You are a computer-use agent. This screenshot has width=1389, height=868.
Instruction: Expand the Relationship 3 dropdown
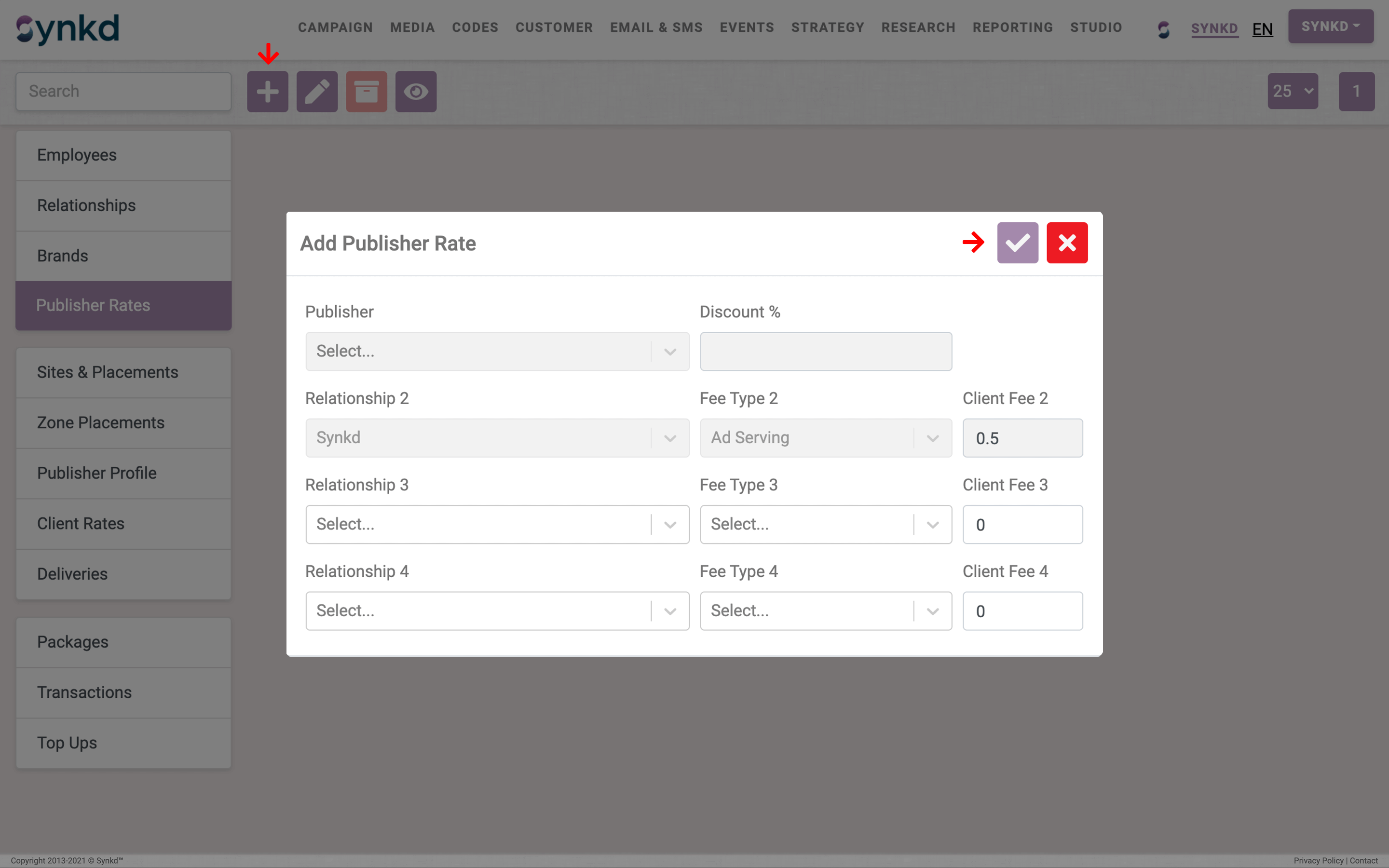[497, 524]
